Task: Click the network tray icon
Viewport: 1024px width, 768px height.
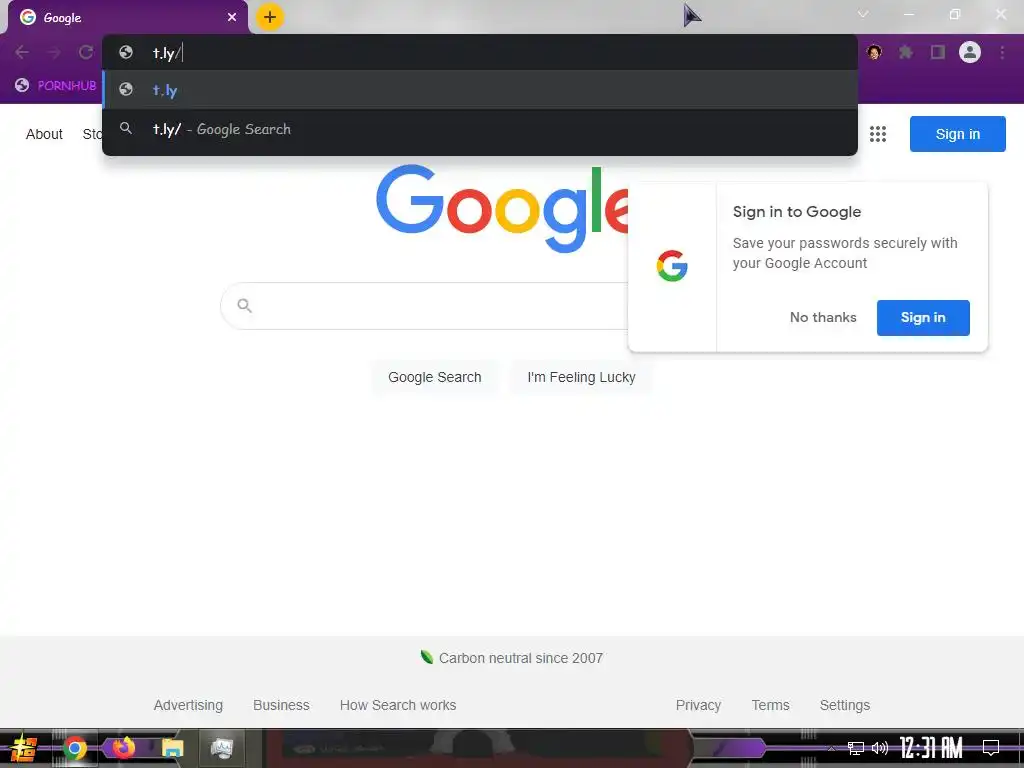Action: (x=856, y=748)
